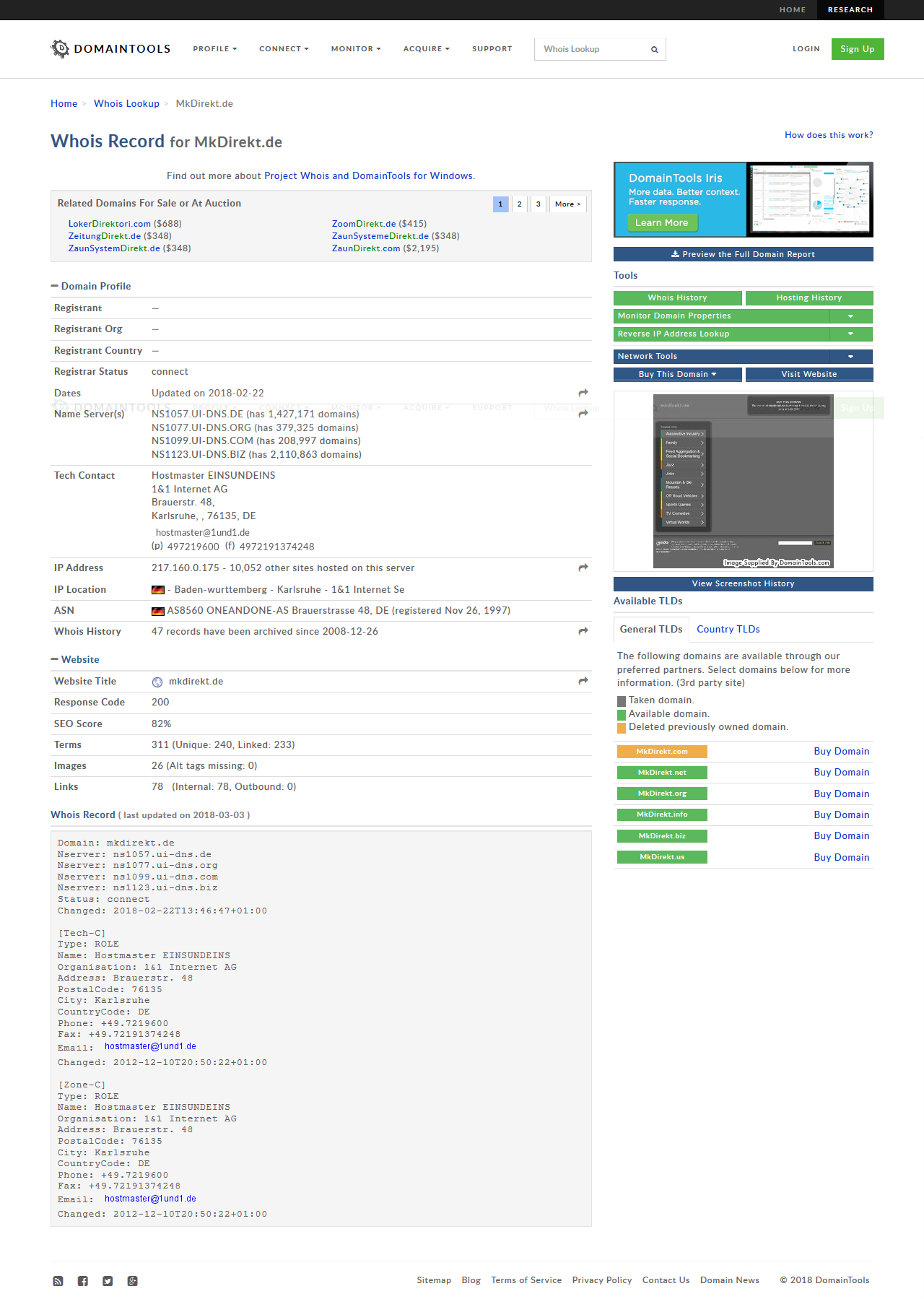Go to related domains page 2
Screen dimensions: 924x1299
coord(519,204)
